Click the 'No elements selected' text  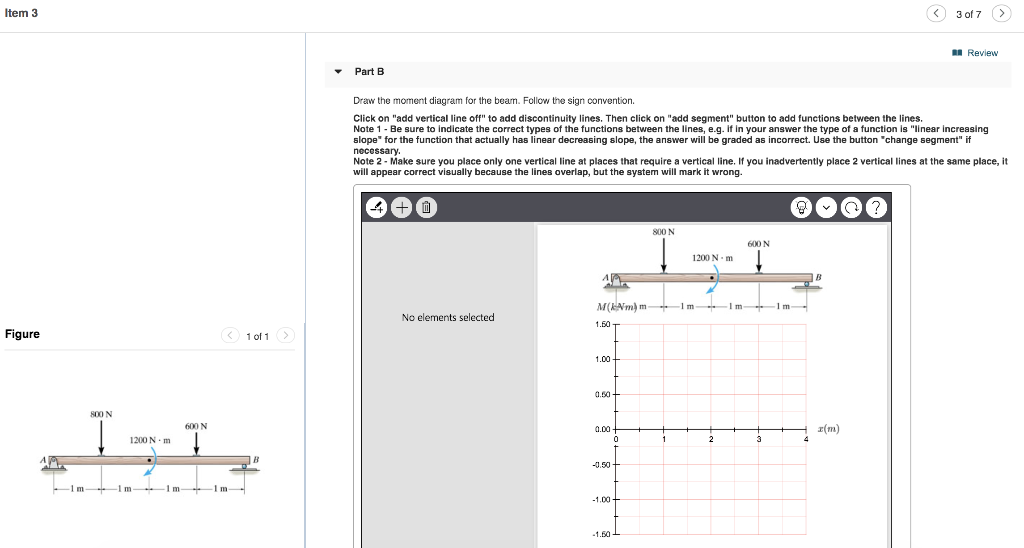(448, 317)
